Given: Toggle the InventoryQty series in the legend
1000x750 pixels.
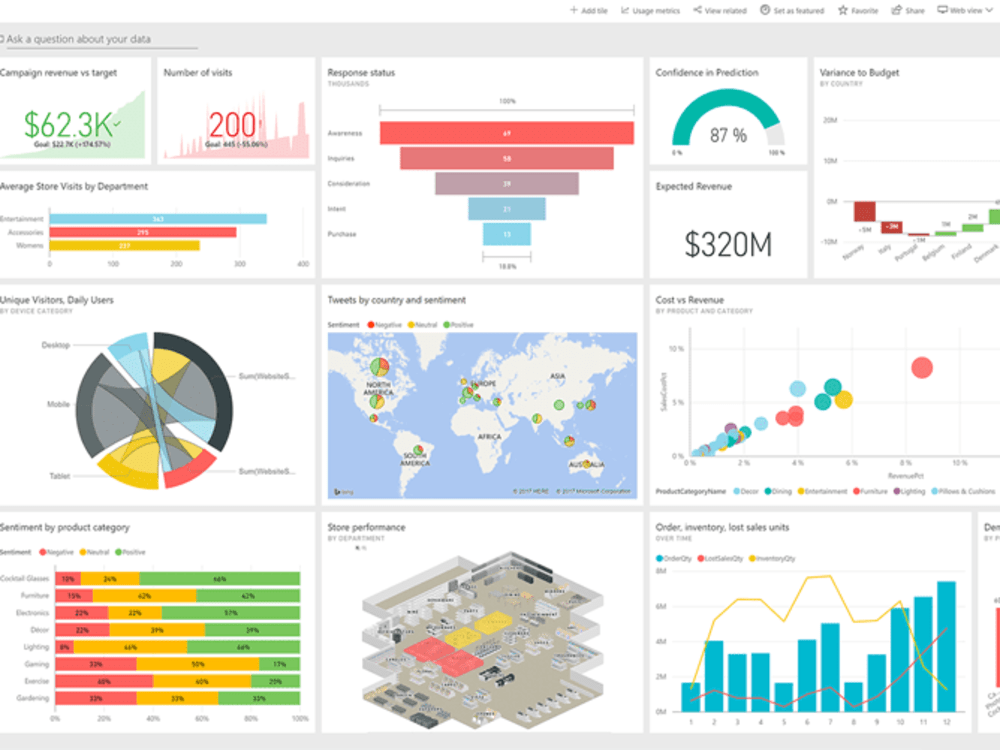Looking at the screenshot, I should click(x=772, y=557).
